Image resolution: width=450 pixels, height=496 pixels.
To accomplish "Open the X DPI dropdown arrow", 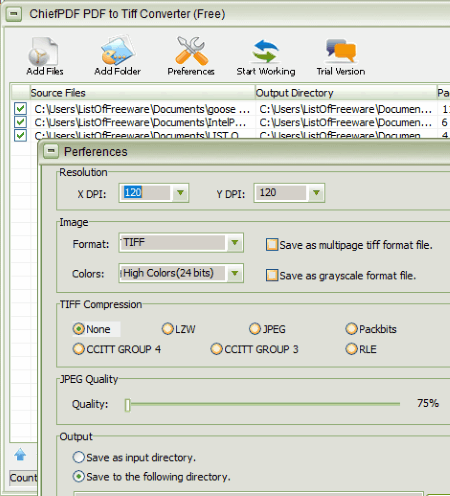I will [x=180, y=193].
